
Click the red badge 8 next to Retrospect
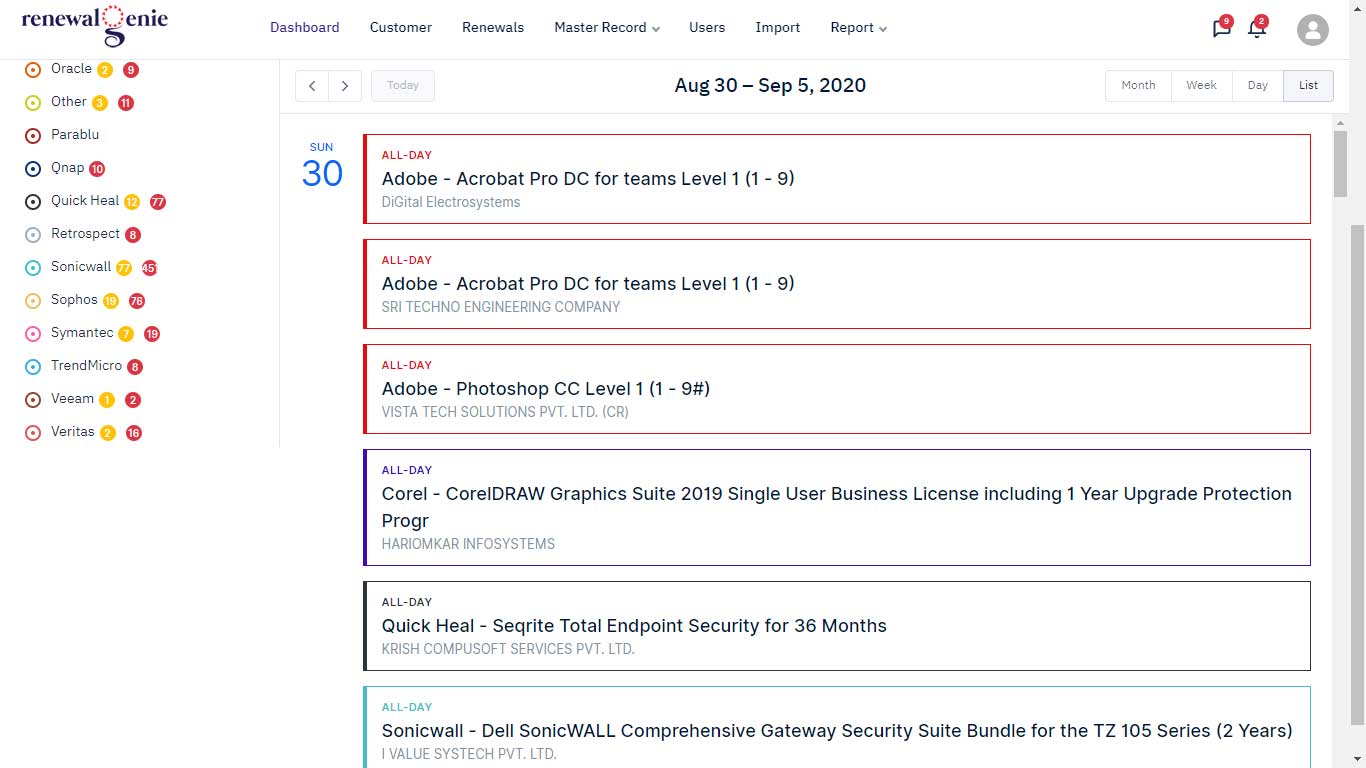[133, 235]
